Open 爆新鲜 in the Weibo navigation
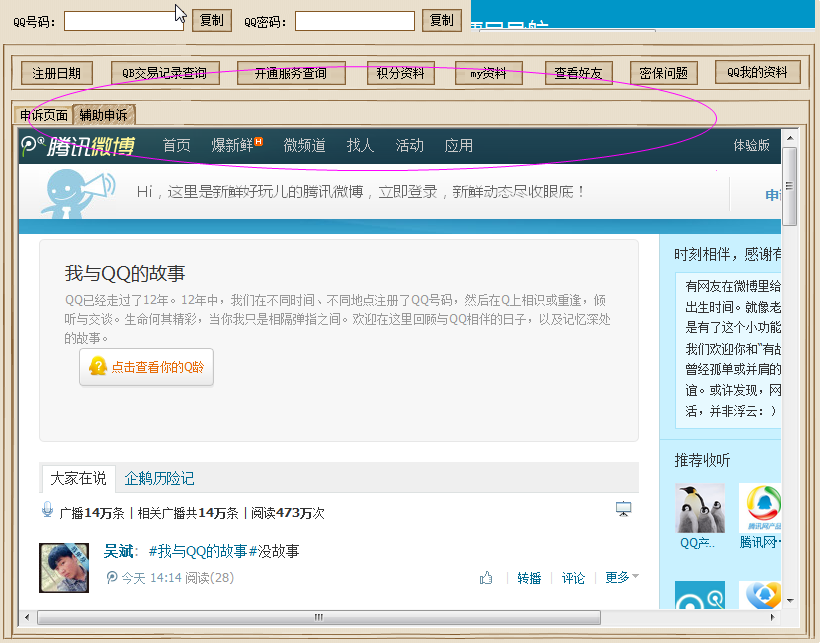Screen dimensions: 820x643 coord(232,145)
